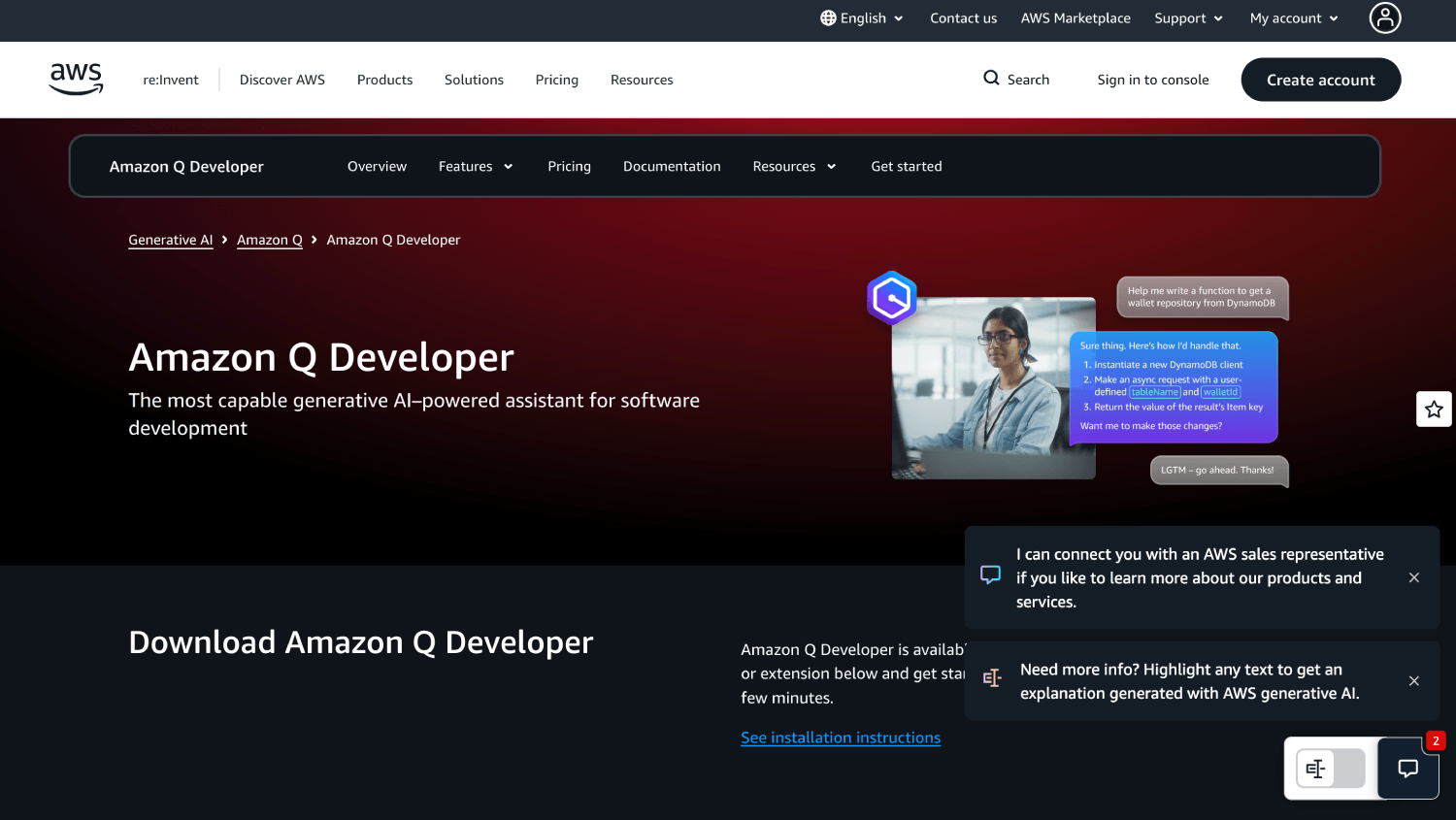Screen dimensions: 1456x820
Task: Open the Discover AWS menu
Action: (x=282, y=80)
